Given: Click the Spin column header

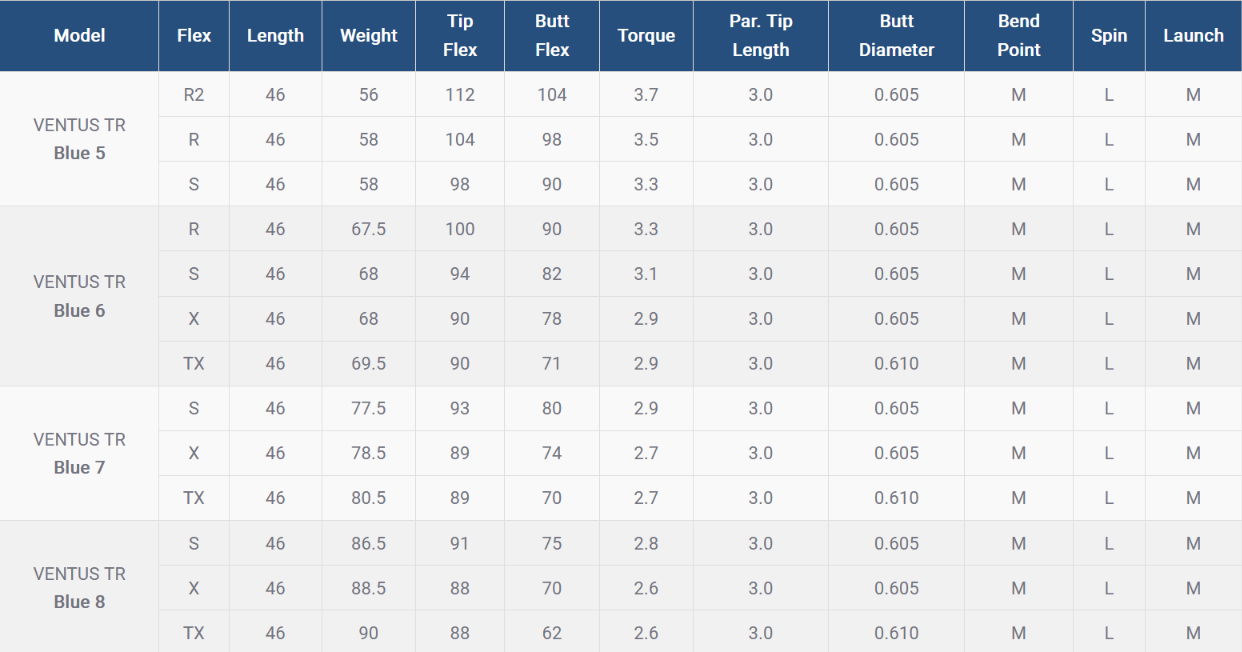Looking at the screenshot, I should pos(1109,36).
